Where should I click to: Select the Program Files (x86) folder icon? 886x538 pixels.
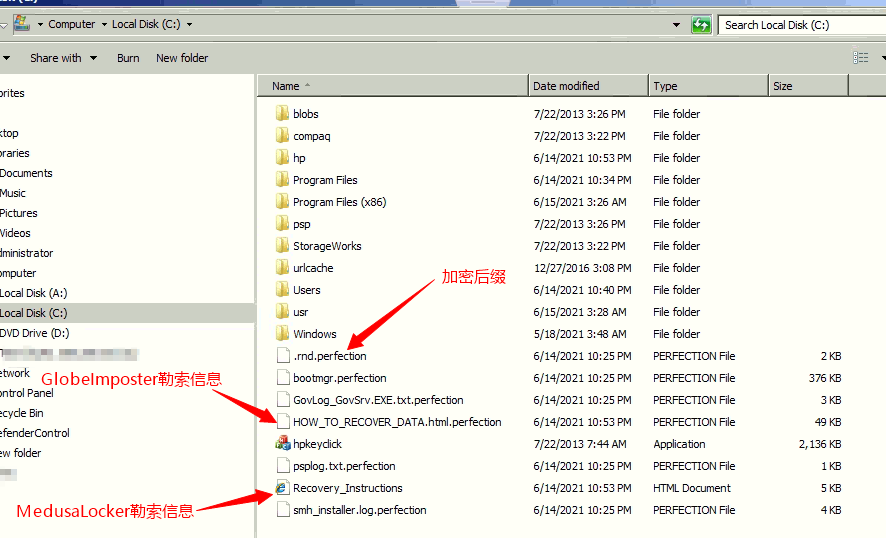283,202
